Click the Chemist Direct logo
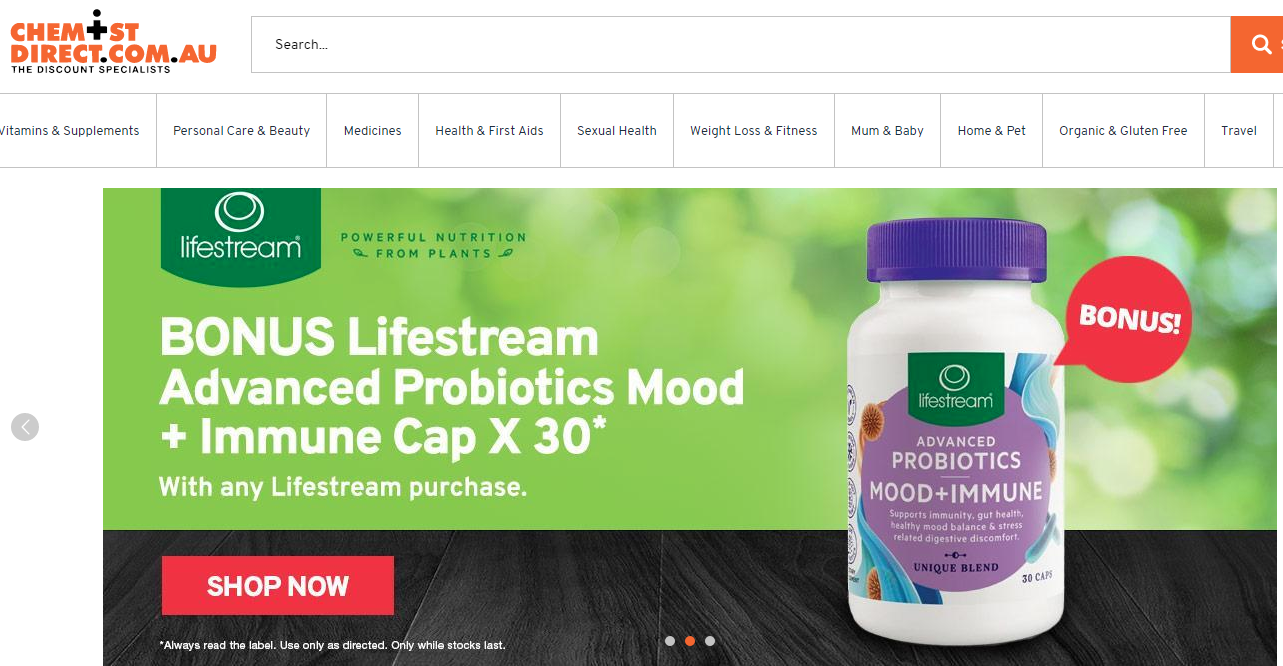 113,42
